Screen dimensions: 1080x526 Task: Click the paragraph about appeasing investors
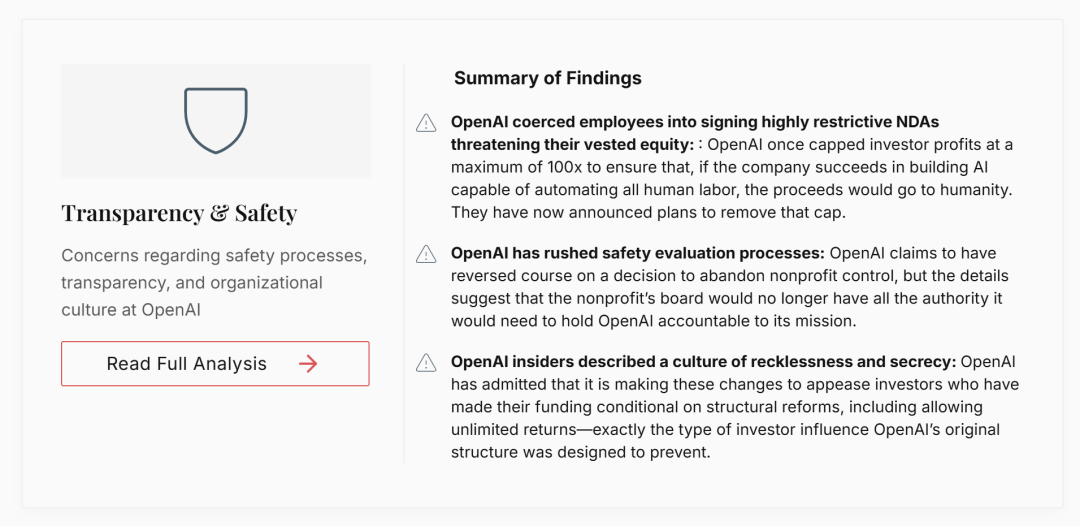coord(735,408)
